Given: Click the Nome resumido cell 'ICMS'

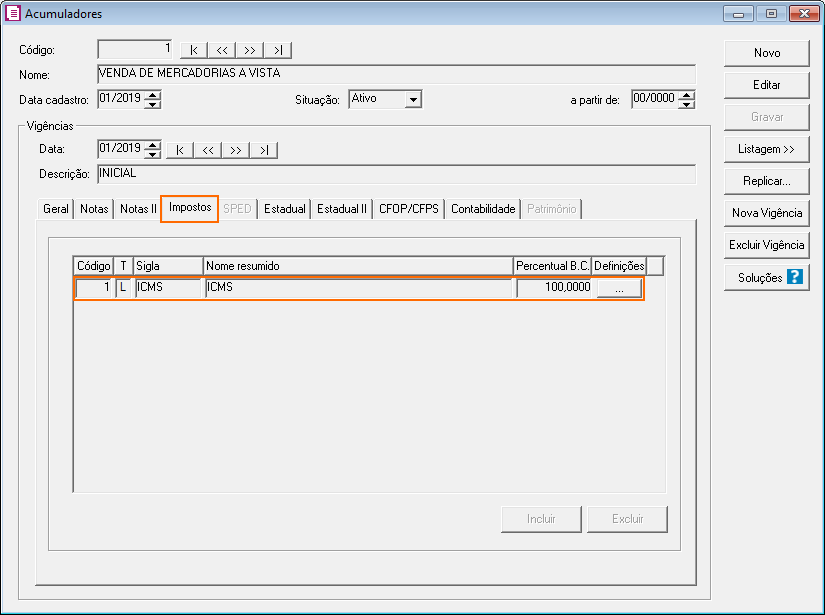Looking at the screenshot, I should click(x=358, y=288).
